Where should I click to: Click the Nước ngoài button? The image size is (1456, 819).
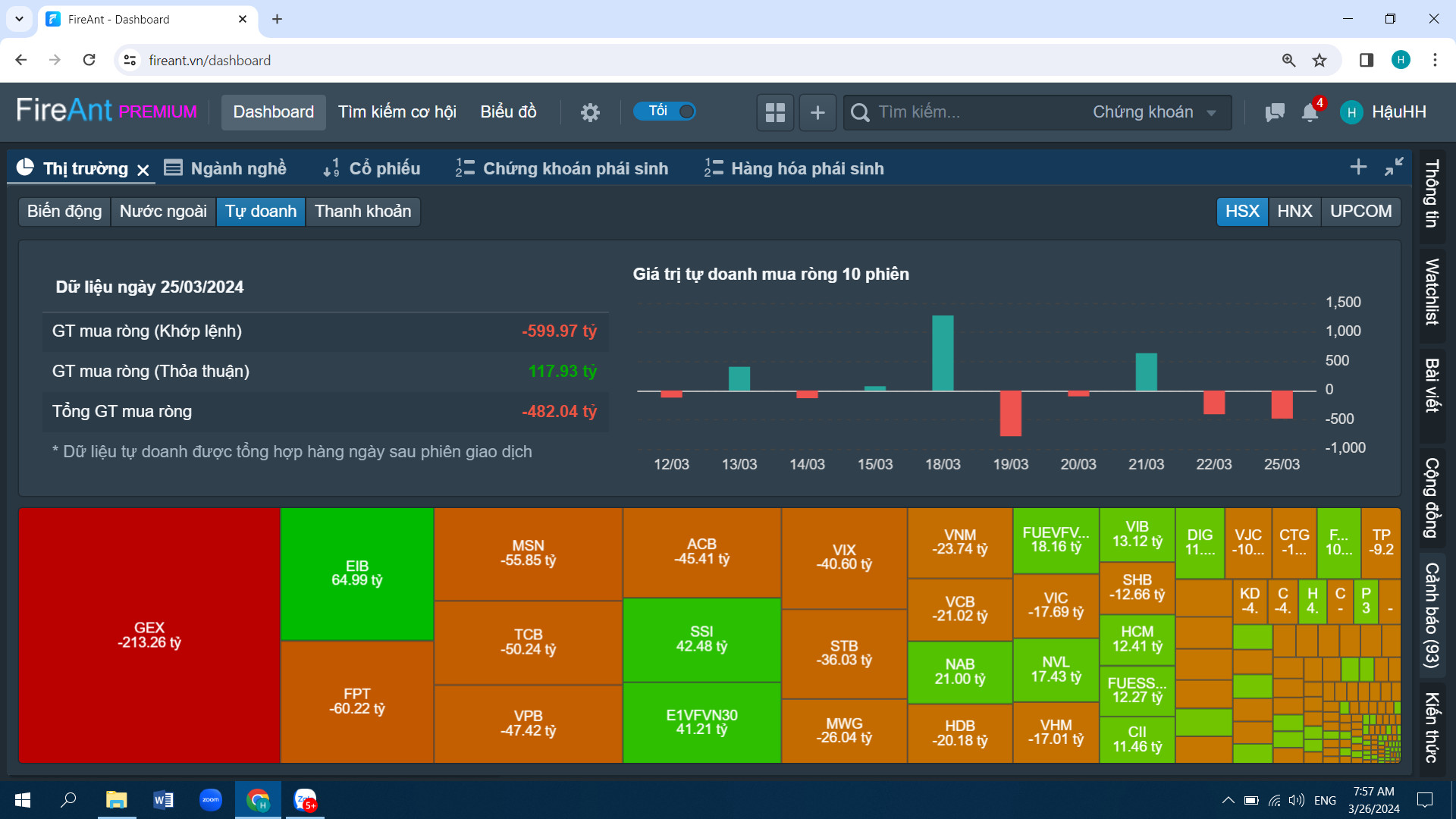163,211
